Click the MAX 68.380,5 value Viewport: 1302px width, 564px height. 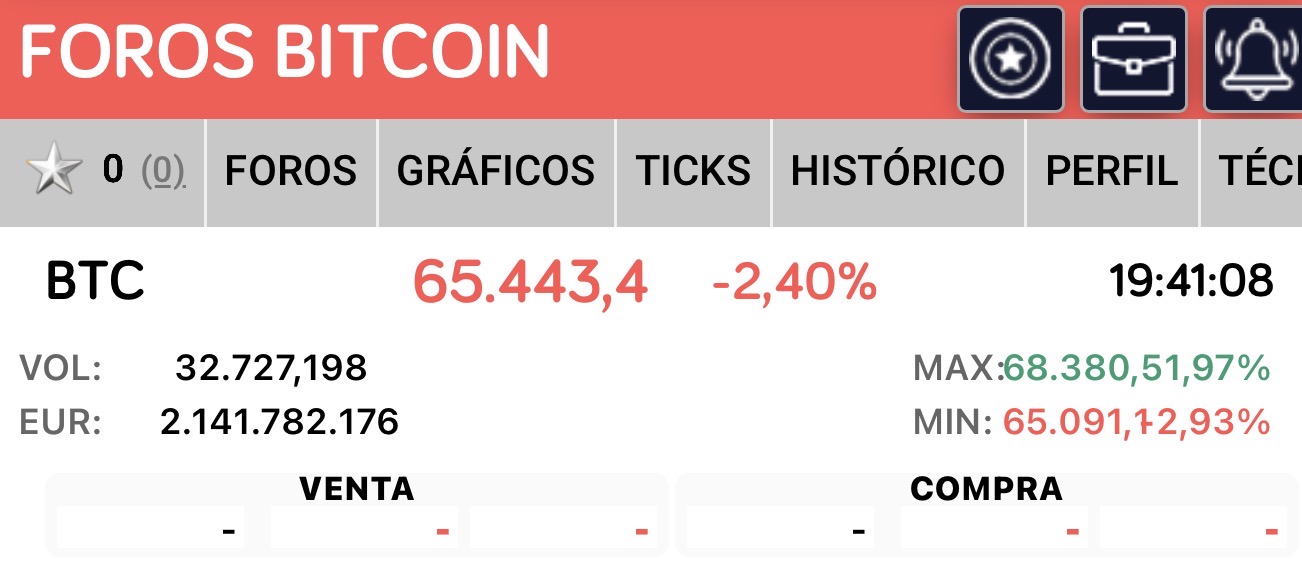coord(1075,369)
